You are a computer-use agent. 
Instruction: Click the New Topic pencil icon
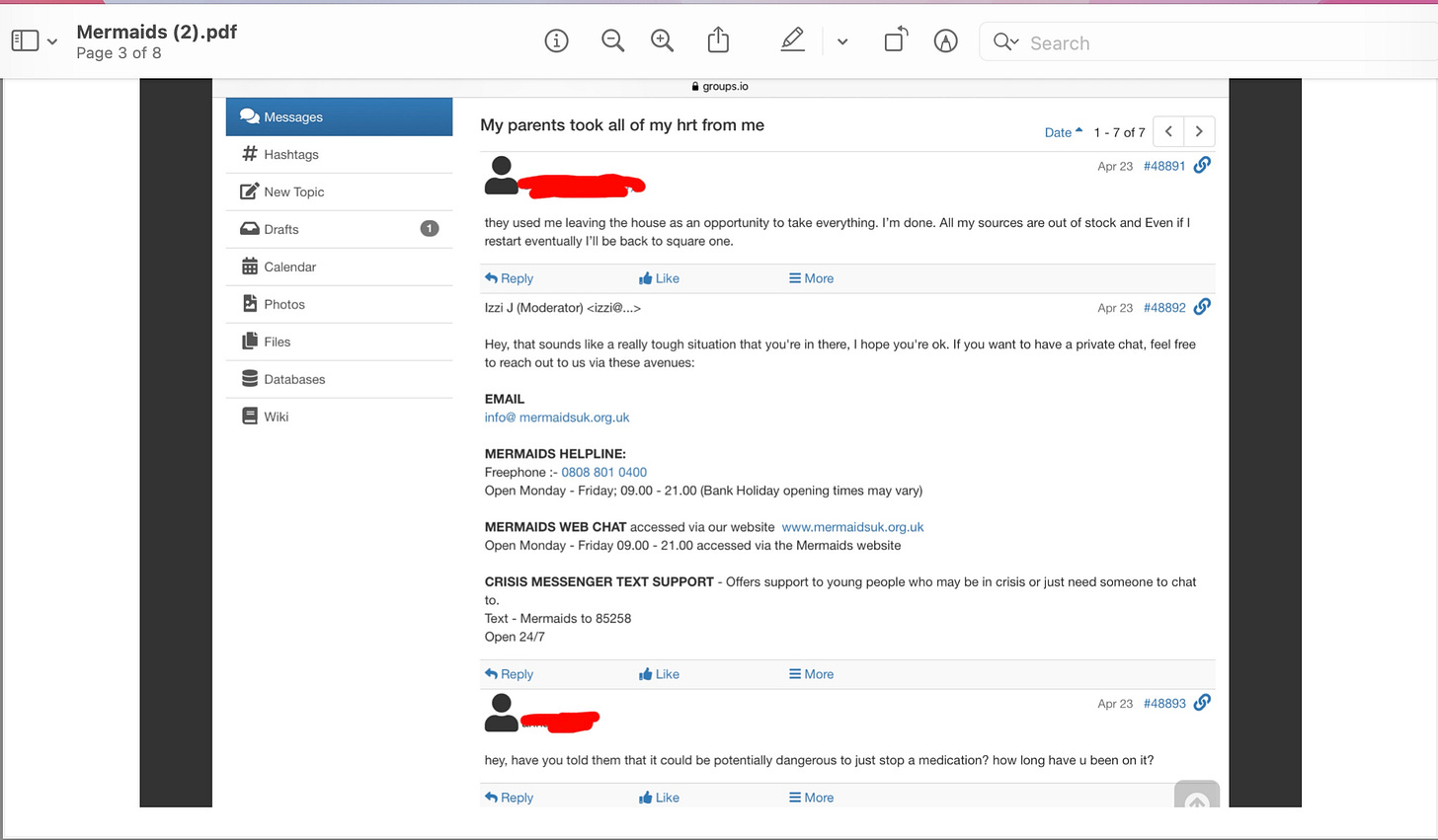coord(250,191)
